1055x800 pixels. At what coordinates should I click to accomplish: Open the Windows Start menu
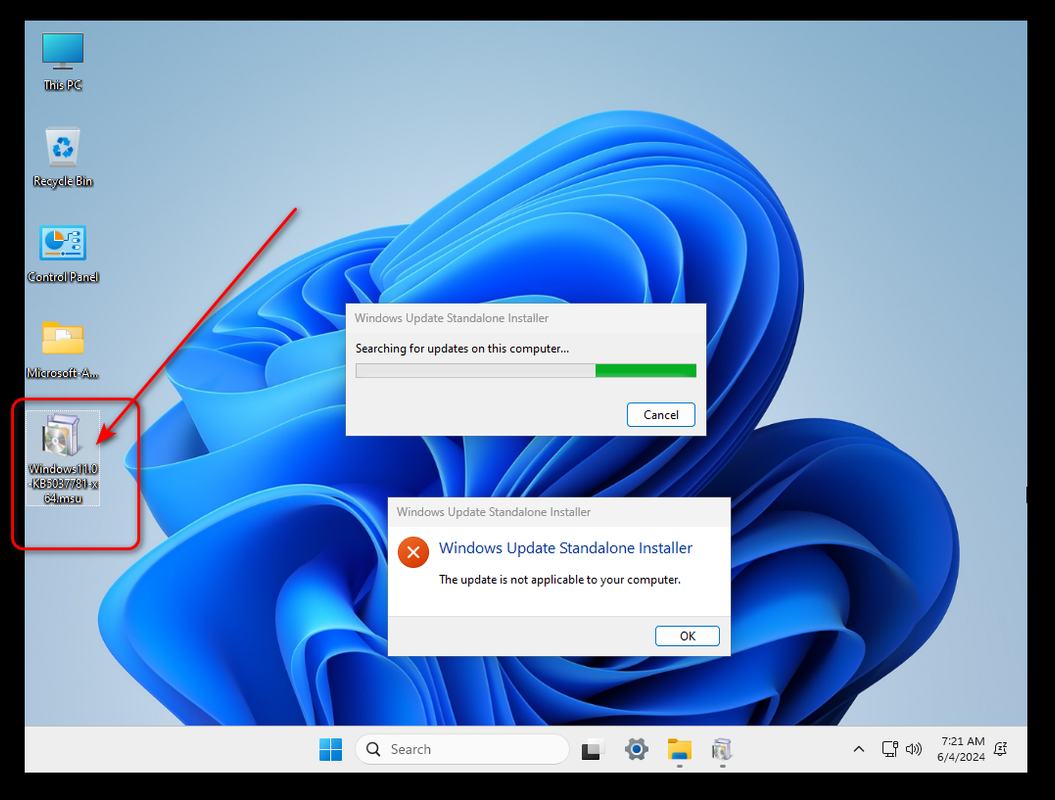330,749
